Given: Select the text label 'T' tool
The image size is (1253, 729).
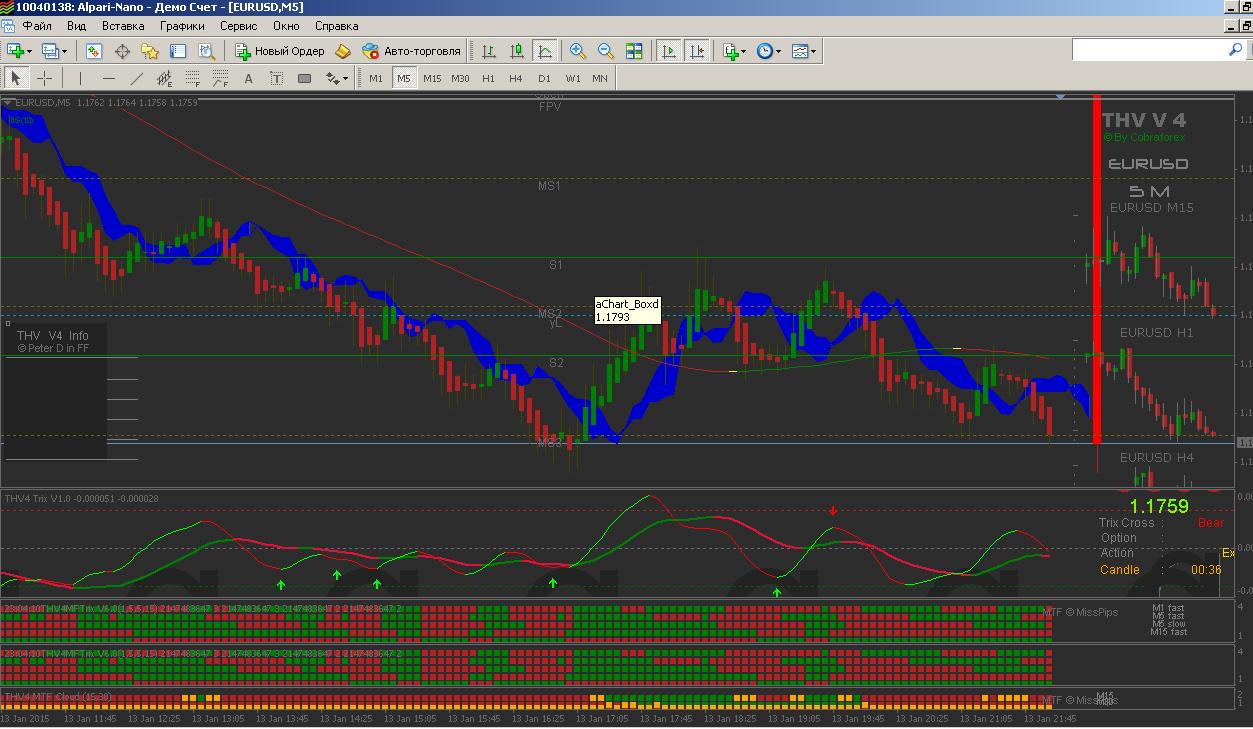Looking at the screenshot, I should (276, 78).
